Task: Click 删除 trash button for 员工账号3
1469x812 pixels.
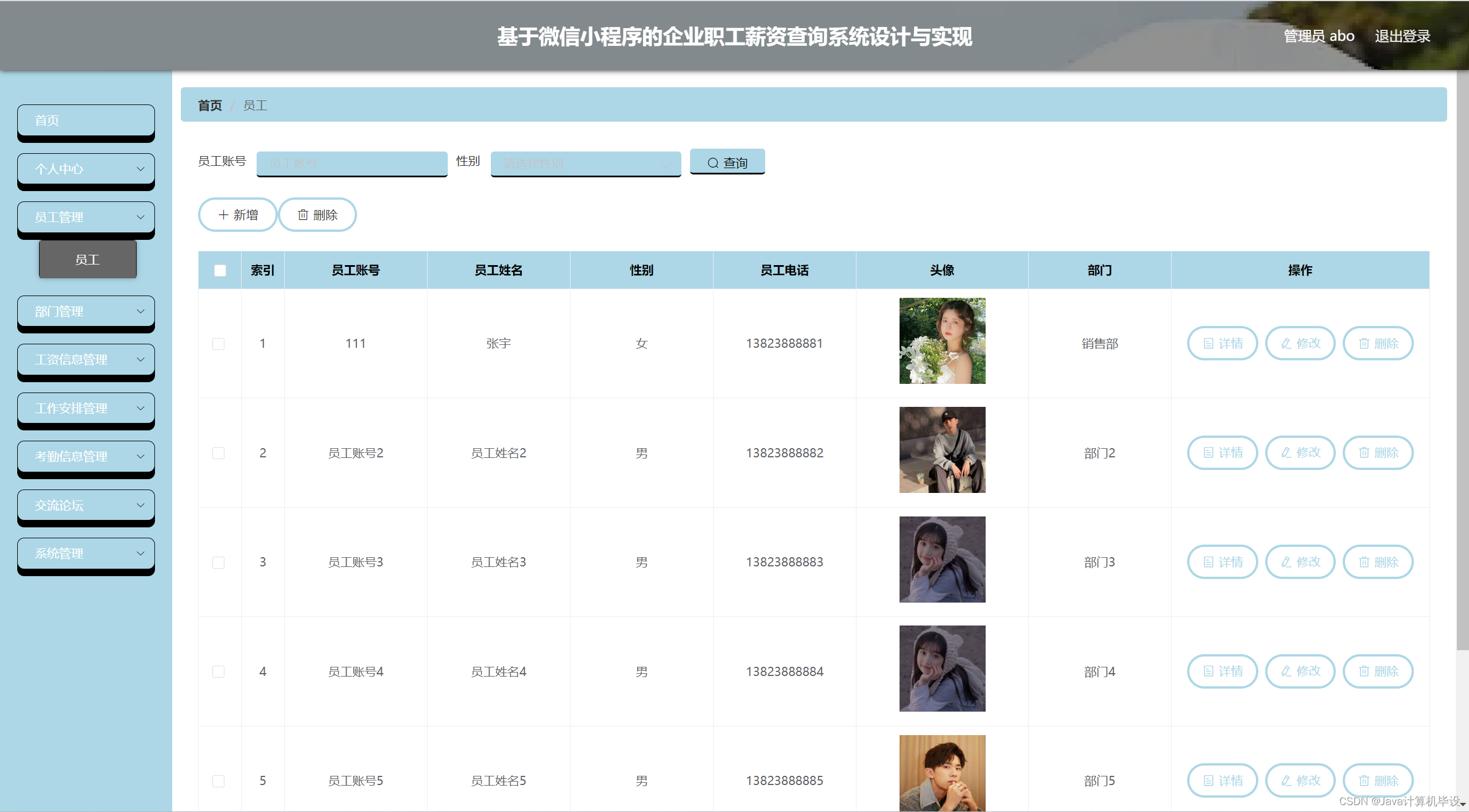Action: 1378,562
